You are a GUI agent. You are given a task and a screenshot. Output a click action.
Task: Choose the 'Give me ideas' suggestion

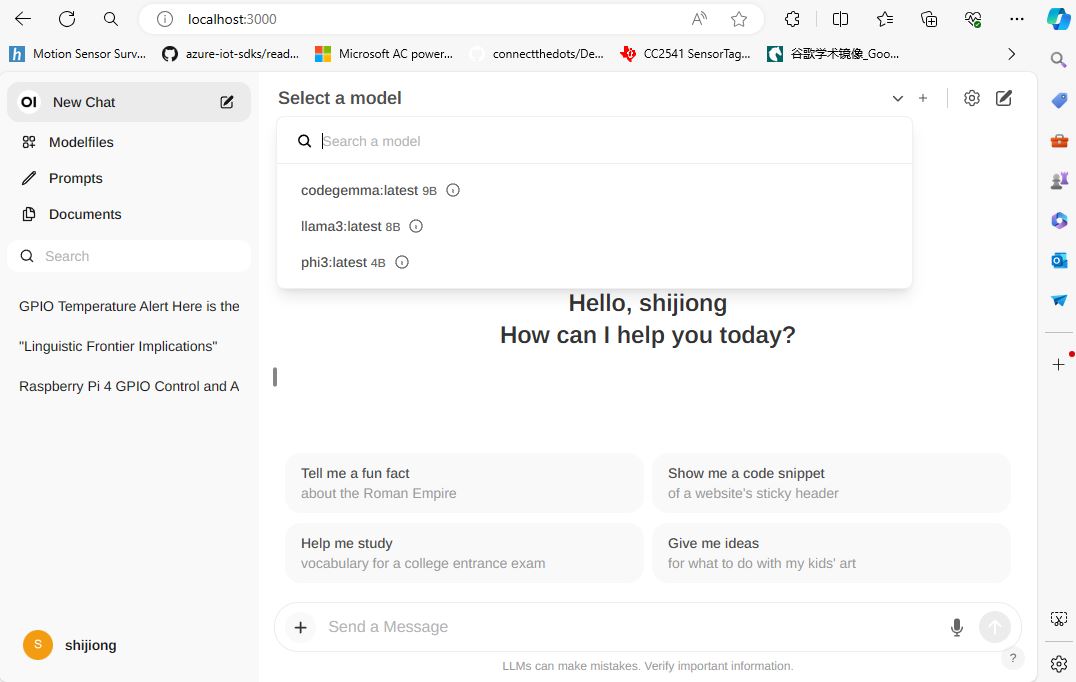[x=831, y=553]
